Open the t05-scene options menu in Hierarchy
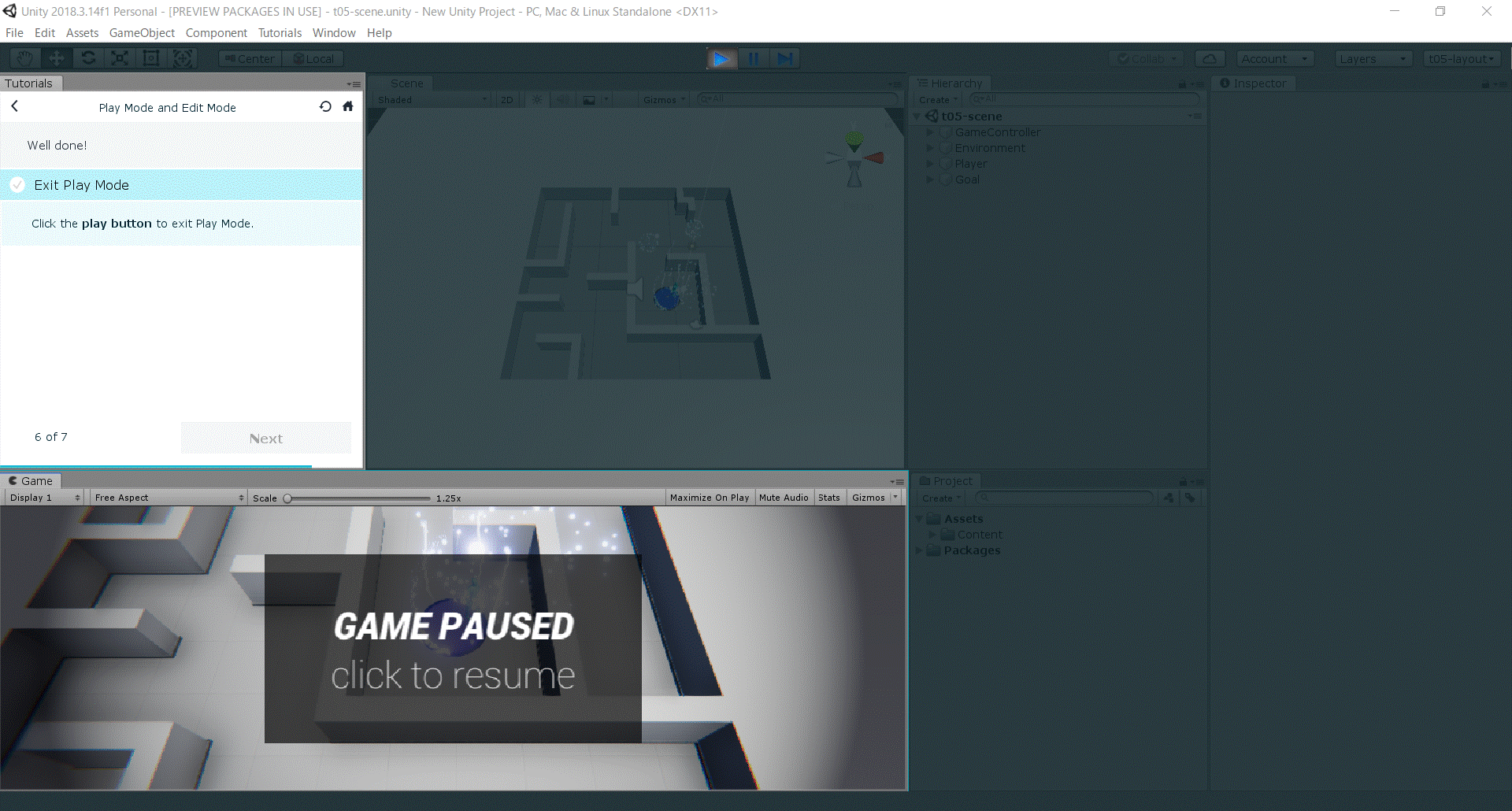The height and width of the screenshot is (811, 1512). 1195,116
